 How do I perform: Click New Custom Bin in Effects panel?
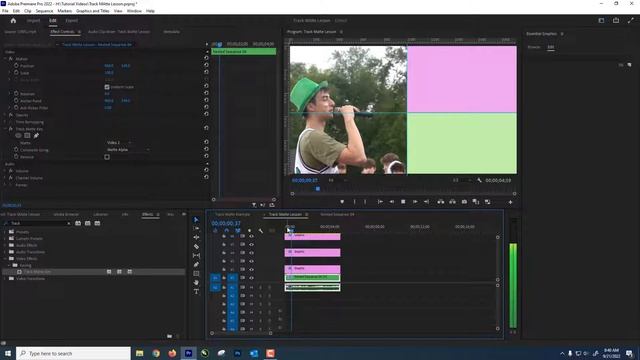click(x=169, y=336)
